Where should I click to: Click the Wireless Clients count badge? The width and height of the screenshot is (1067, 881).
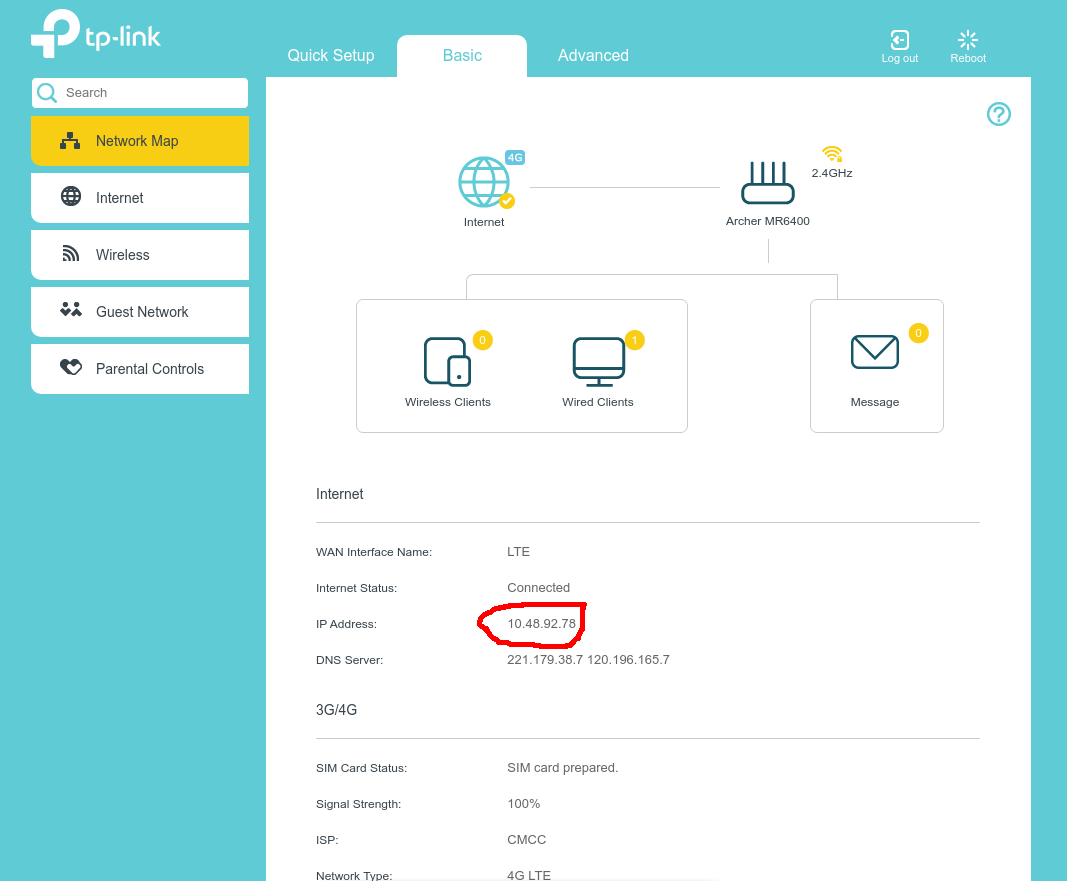(482, 340)
